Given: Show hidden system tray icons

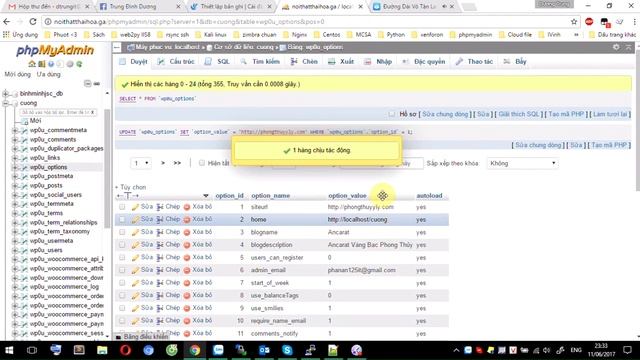Looking at the screenshot, I should (456, 350).
